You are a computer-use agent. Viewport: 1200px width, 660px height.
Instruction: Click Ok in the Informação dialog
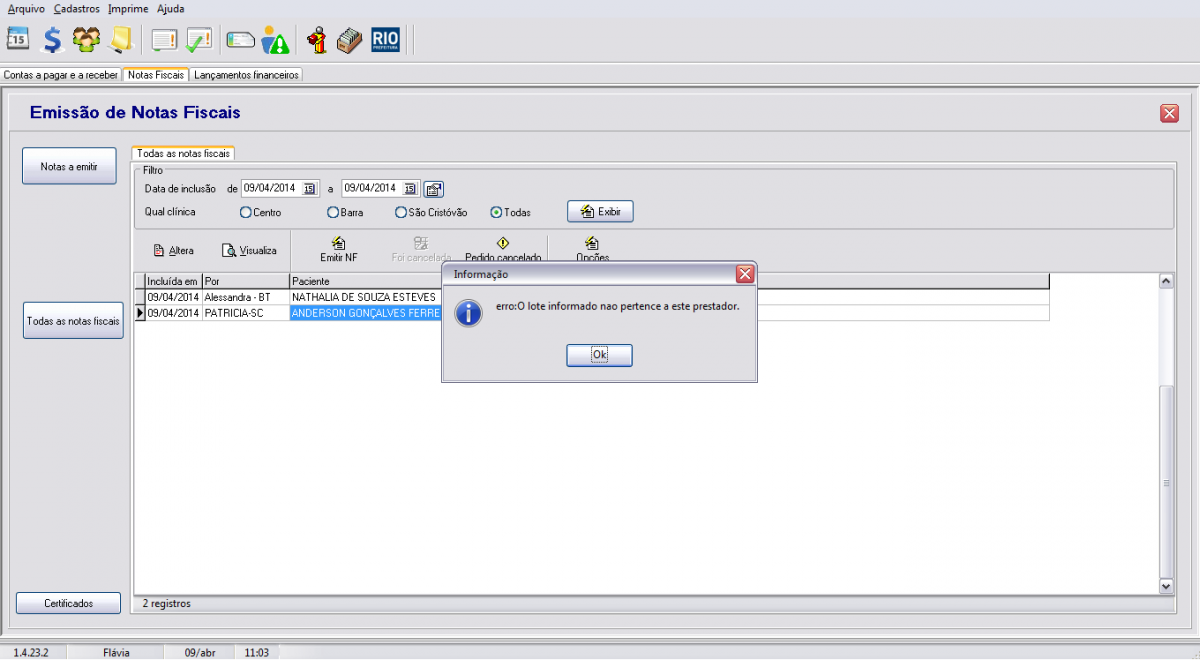tap(599, 355)
